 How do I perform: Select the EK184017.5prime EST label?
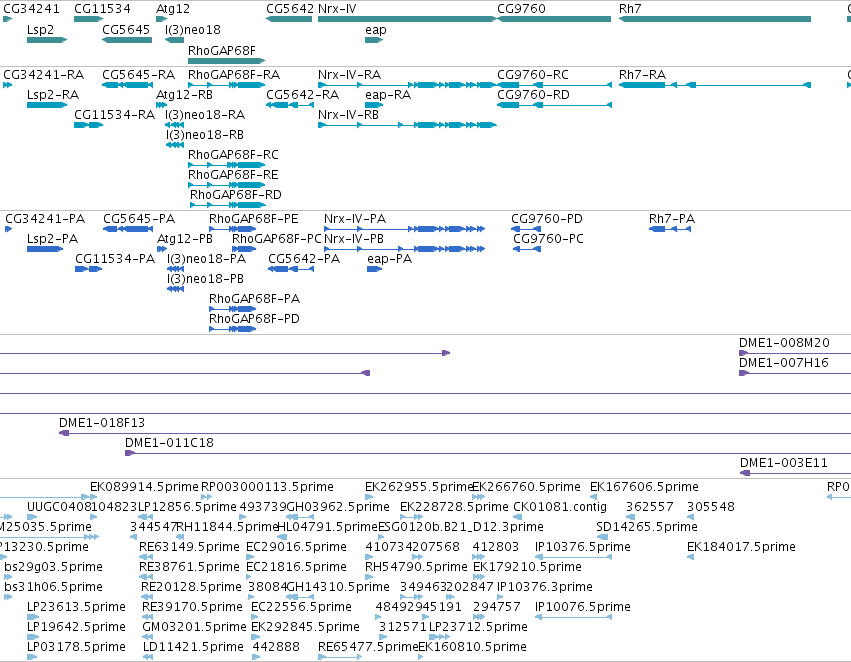[x=741, y=547]
